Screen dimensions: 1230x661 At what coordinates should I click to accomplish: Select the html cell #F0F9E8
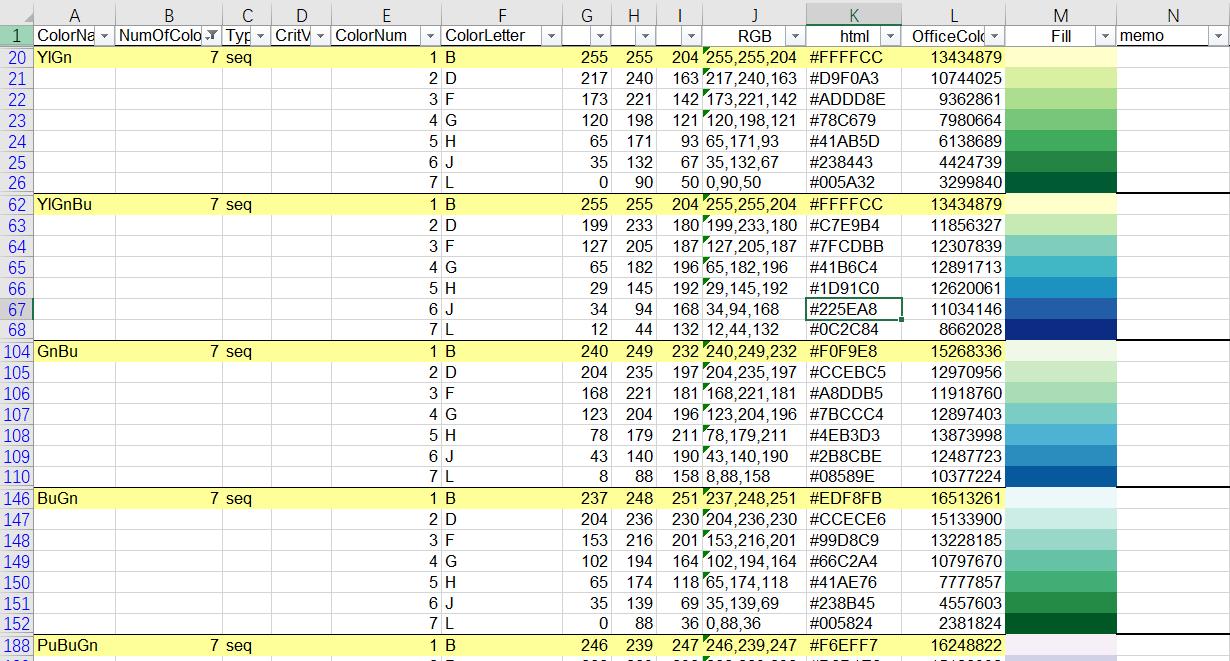tap(854, 351)
